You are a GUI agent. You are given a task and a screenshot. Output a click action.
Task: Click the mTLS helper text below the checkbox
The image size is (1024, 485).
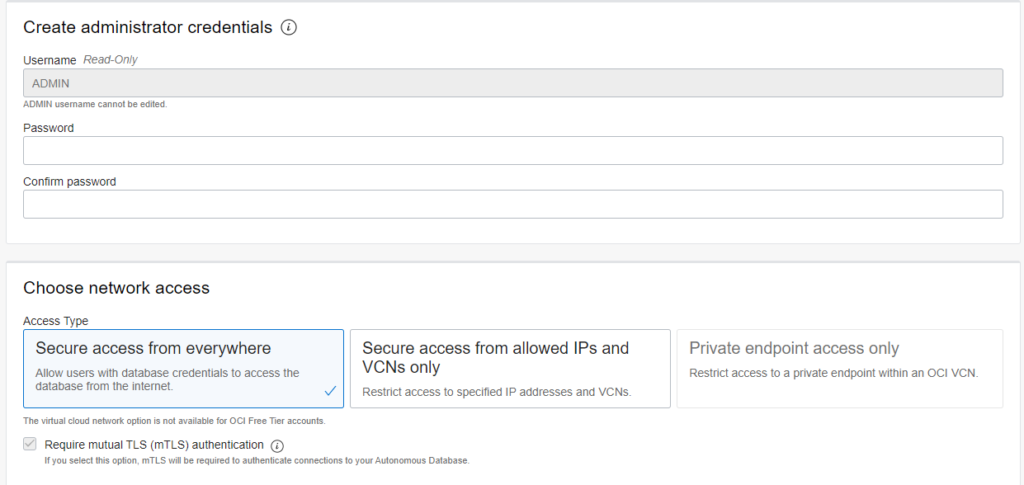click(x=256, y=461)
